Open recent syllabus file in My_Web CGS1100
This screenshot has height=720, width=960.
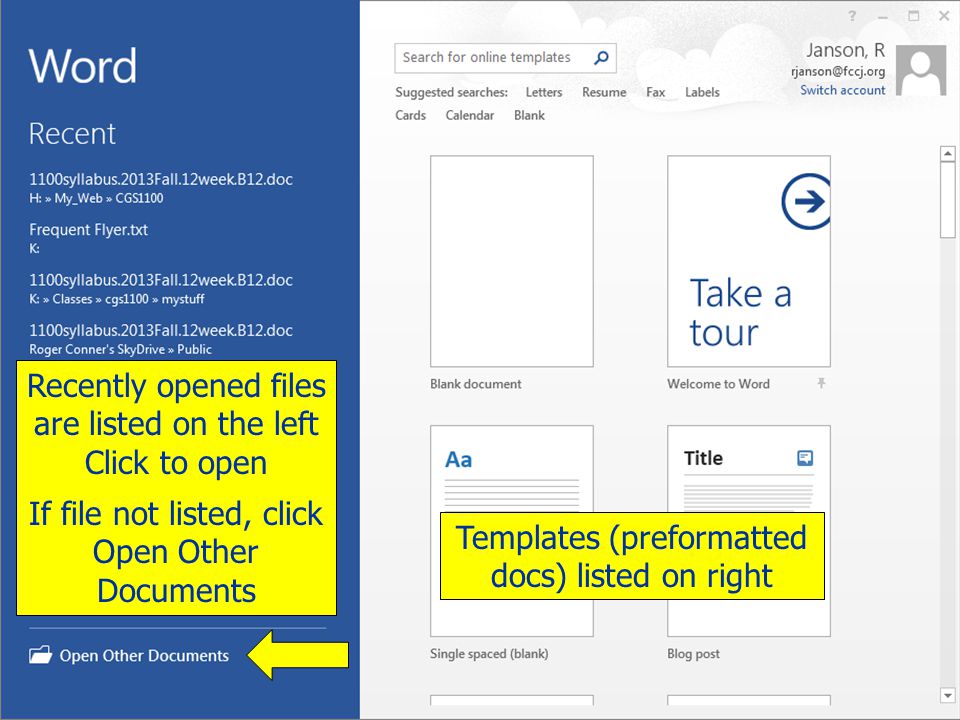[161, 188]
